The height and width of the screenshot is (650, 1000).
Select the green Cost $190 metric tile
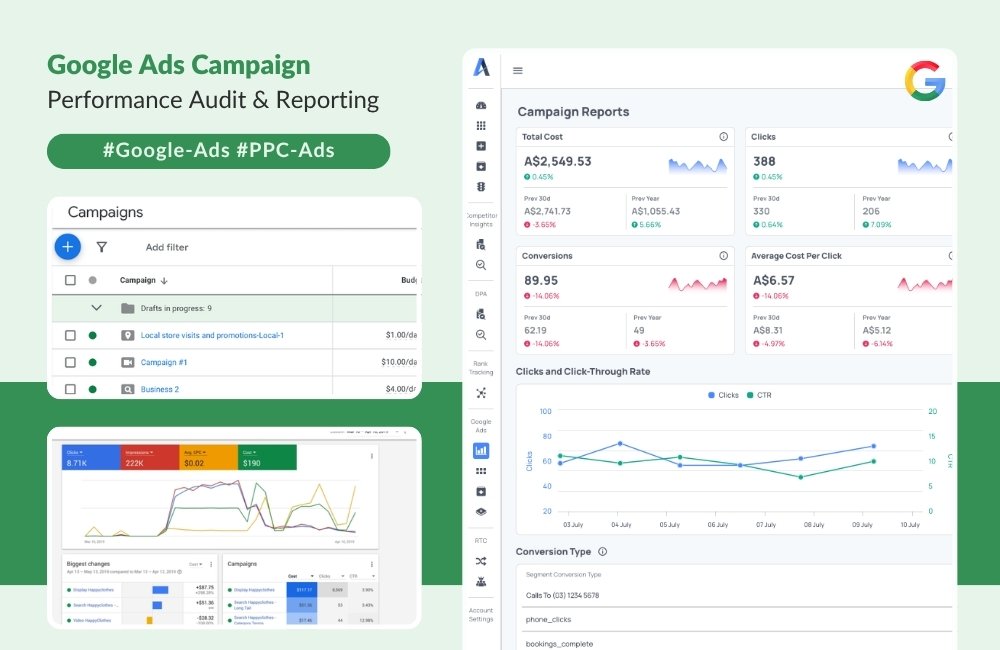267,457
